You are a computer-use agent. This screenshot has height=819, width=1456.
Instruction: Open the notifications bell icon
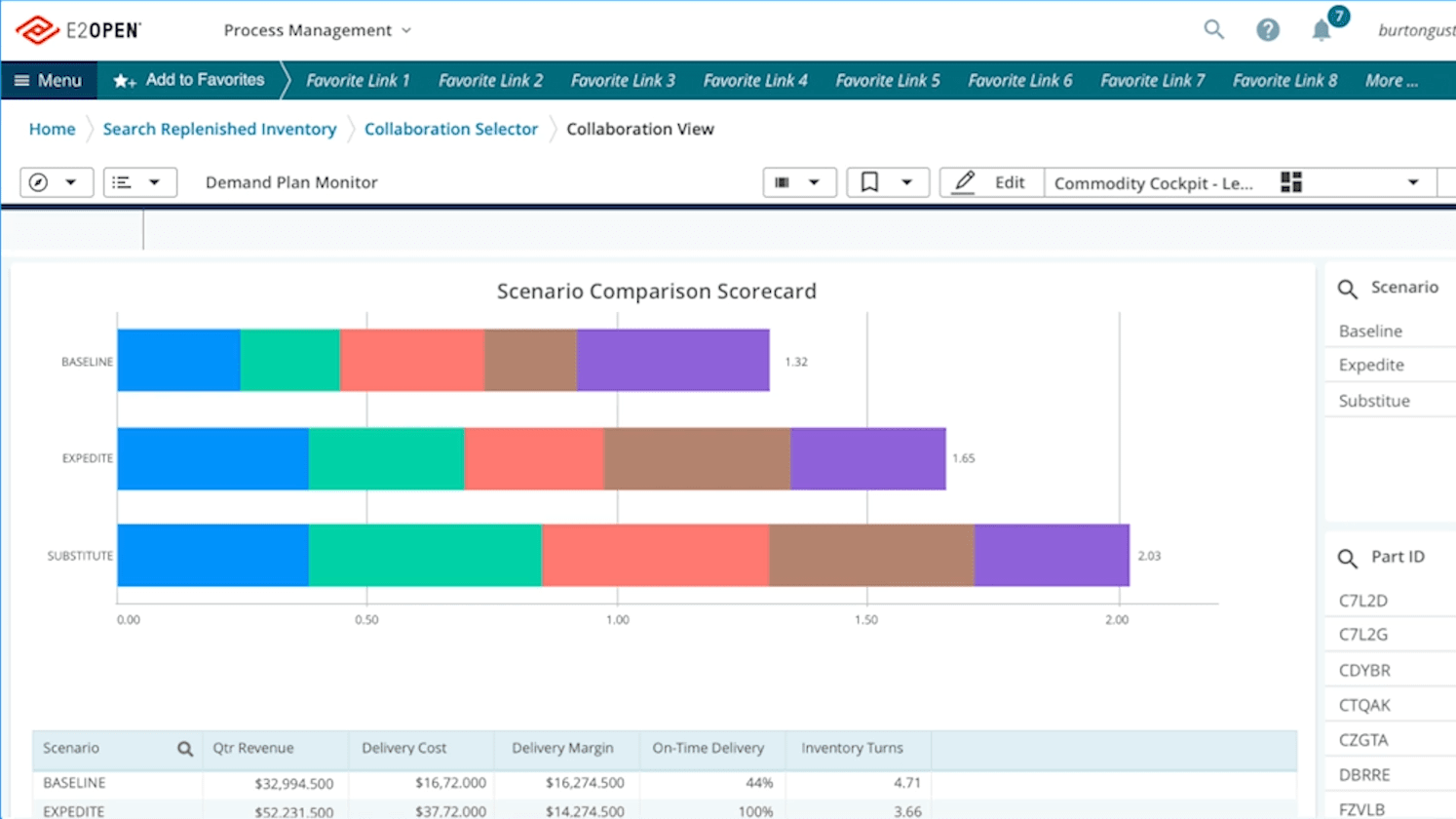pyautogui.click(x=1321, y=30)
